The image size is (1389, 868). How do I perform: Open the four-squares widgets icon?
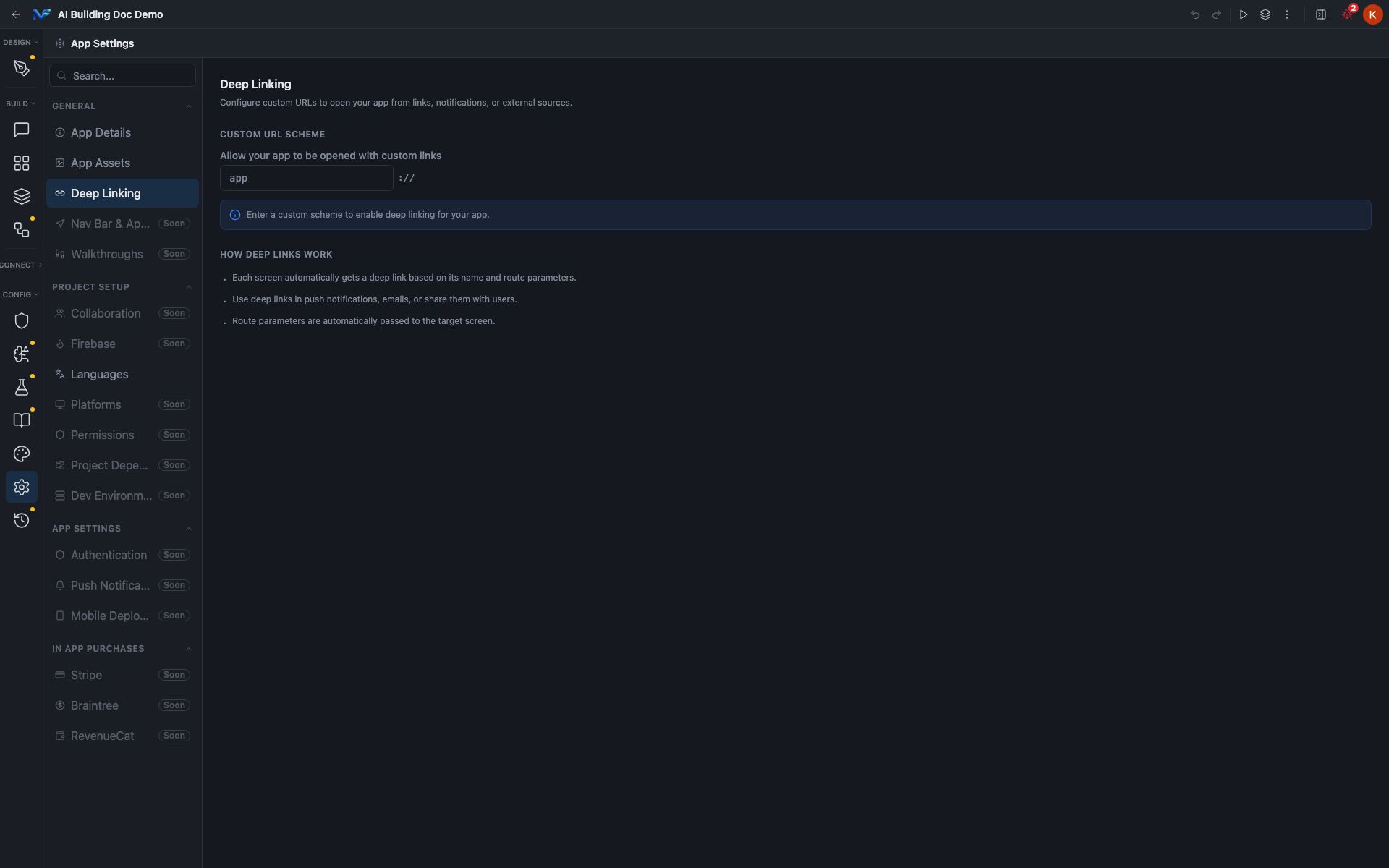[x=22, y=163]
